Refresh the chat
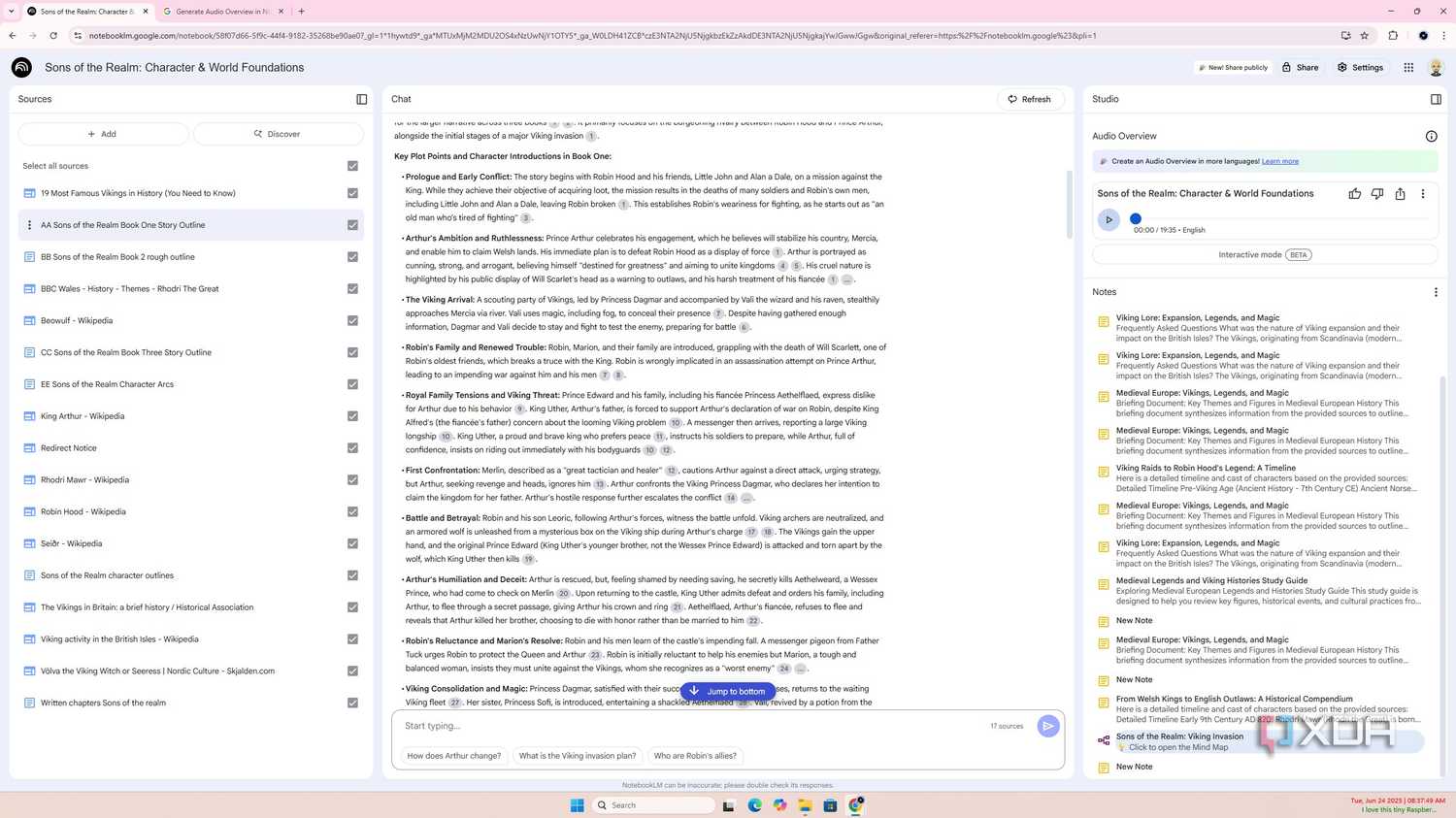1456x818 pixels. 1030,99
